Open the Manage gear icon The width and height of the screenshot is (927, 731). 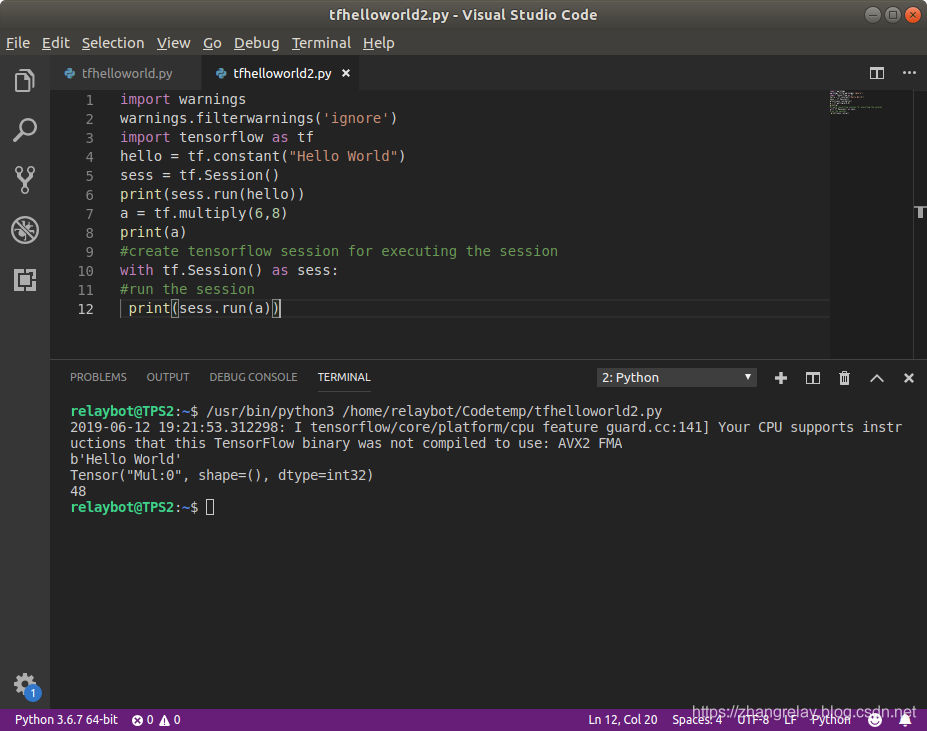tap(25, 684)
